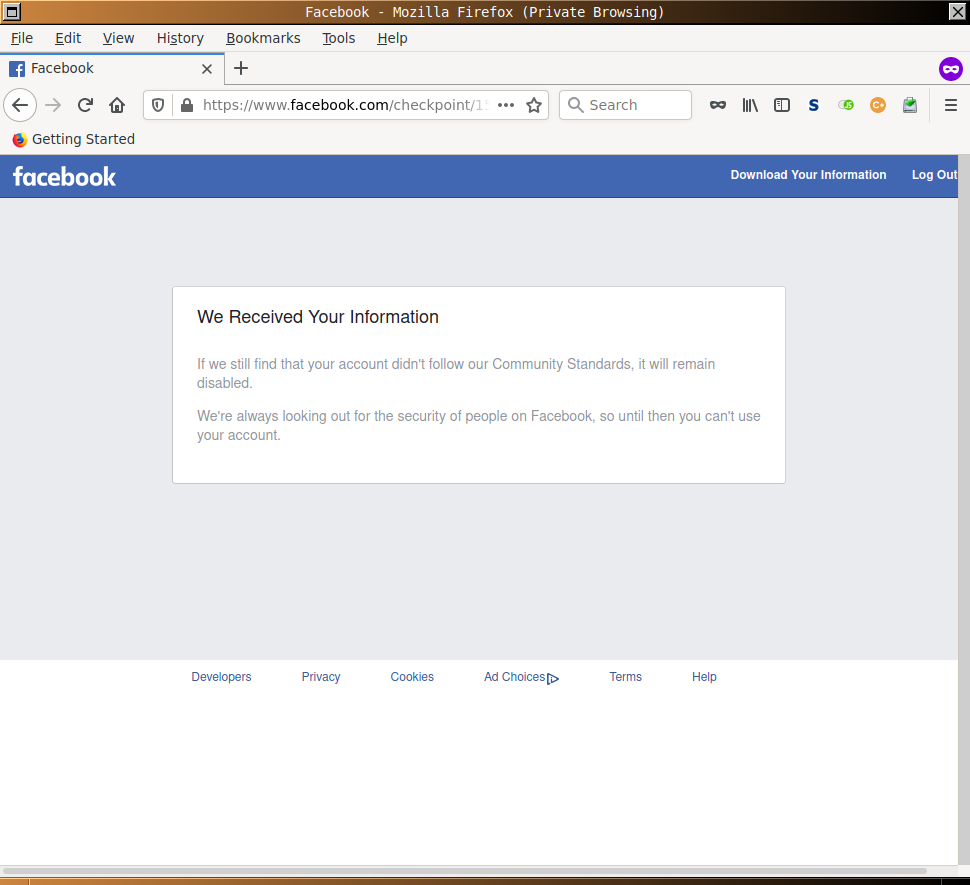Open the Help footer link

click(704, 677)
